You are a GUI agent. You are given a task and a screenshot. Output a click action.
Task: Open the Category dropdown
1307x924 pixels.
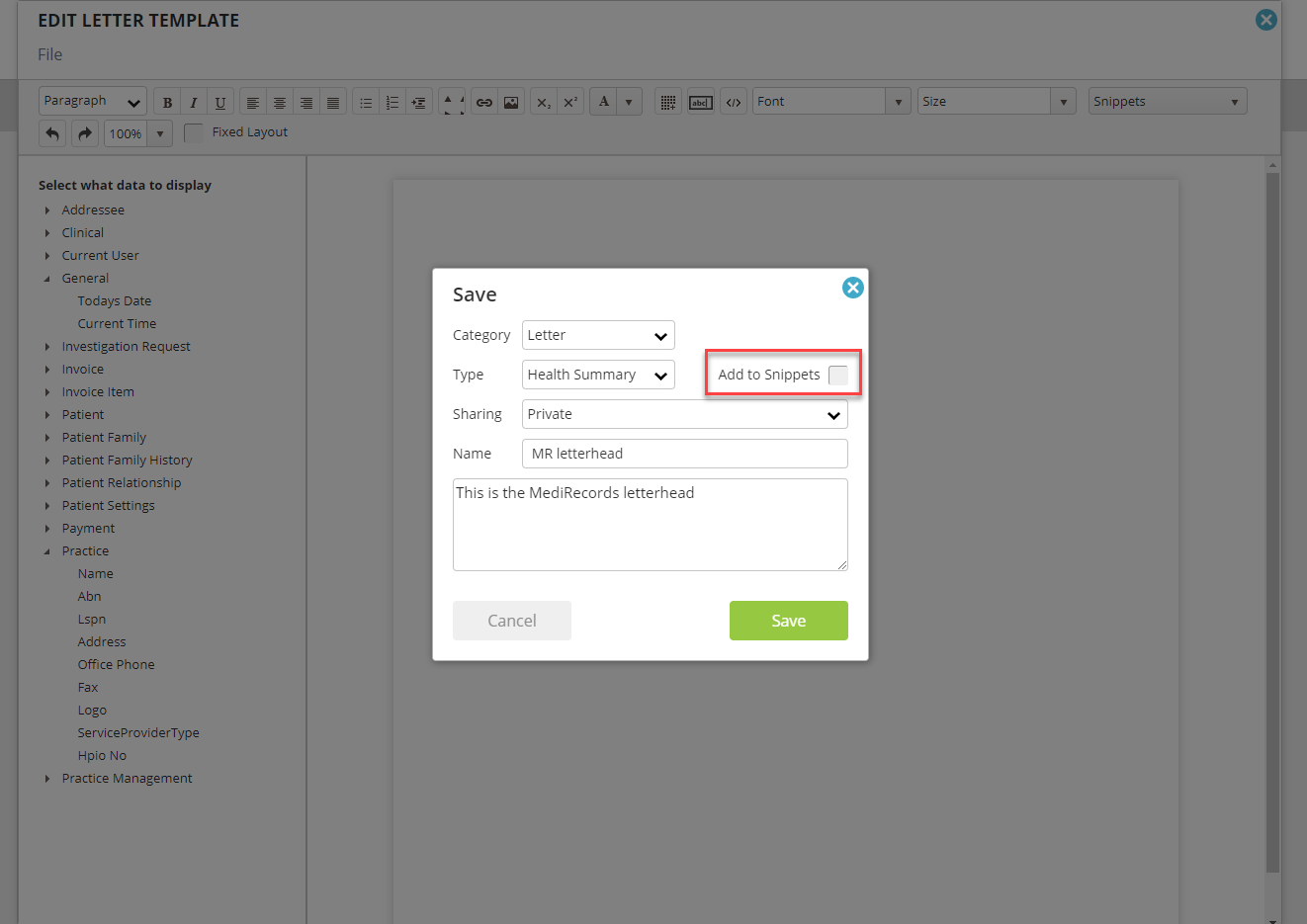(x=598, y=335)
